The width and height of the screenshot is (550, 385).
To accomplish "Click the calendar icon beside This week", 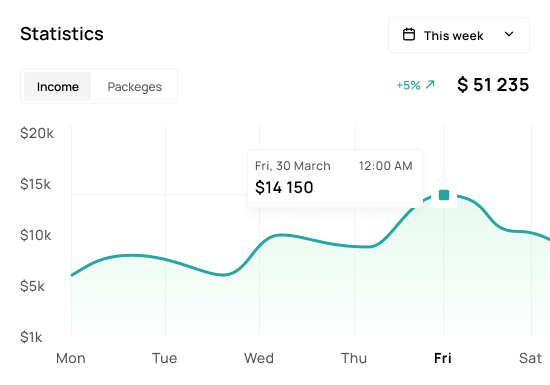I will coord(409,35).
